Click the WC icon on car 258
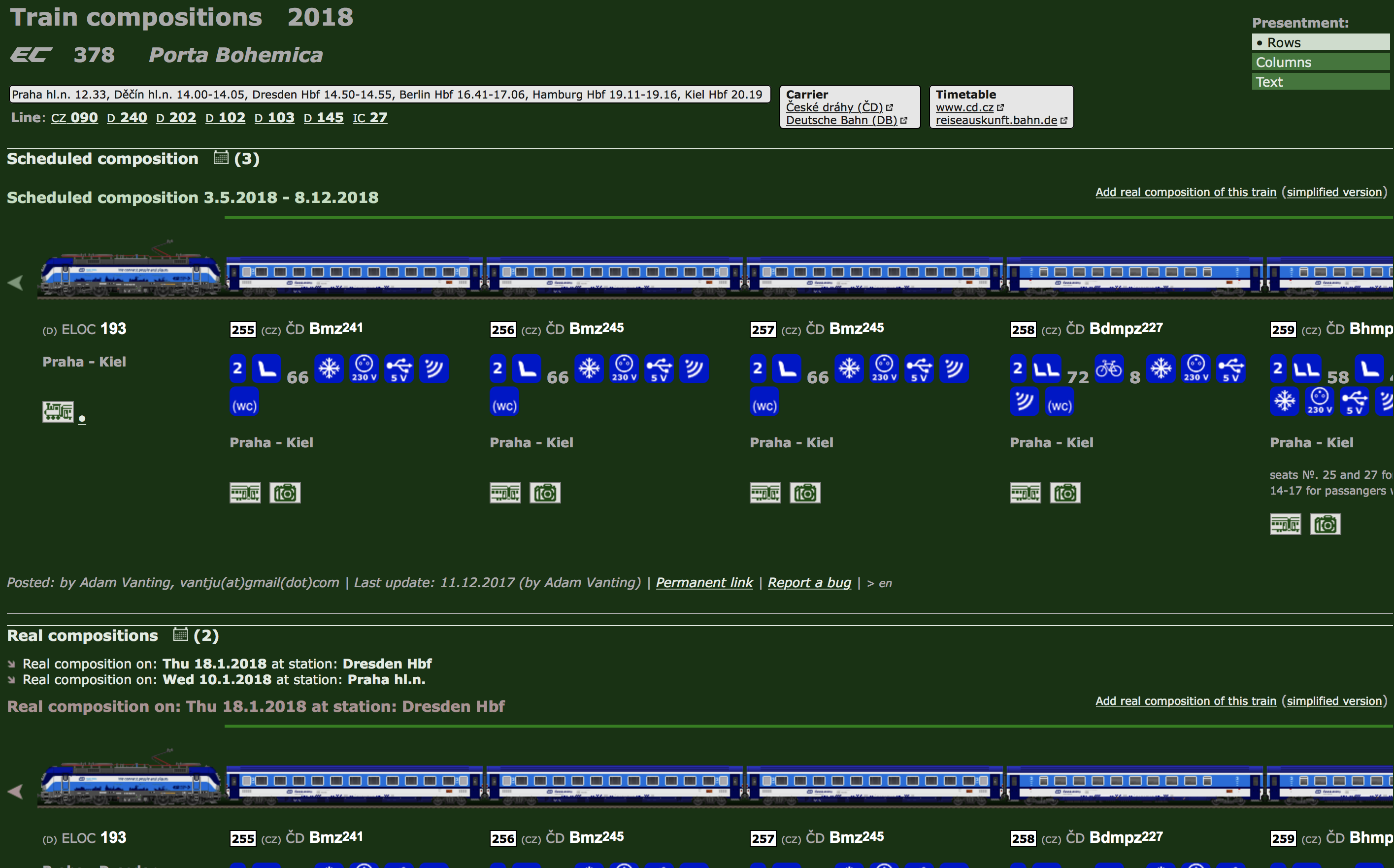1394x868 pixels. (x=1060, y=401)
